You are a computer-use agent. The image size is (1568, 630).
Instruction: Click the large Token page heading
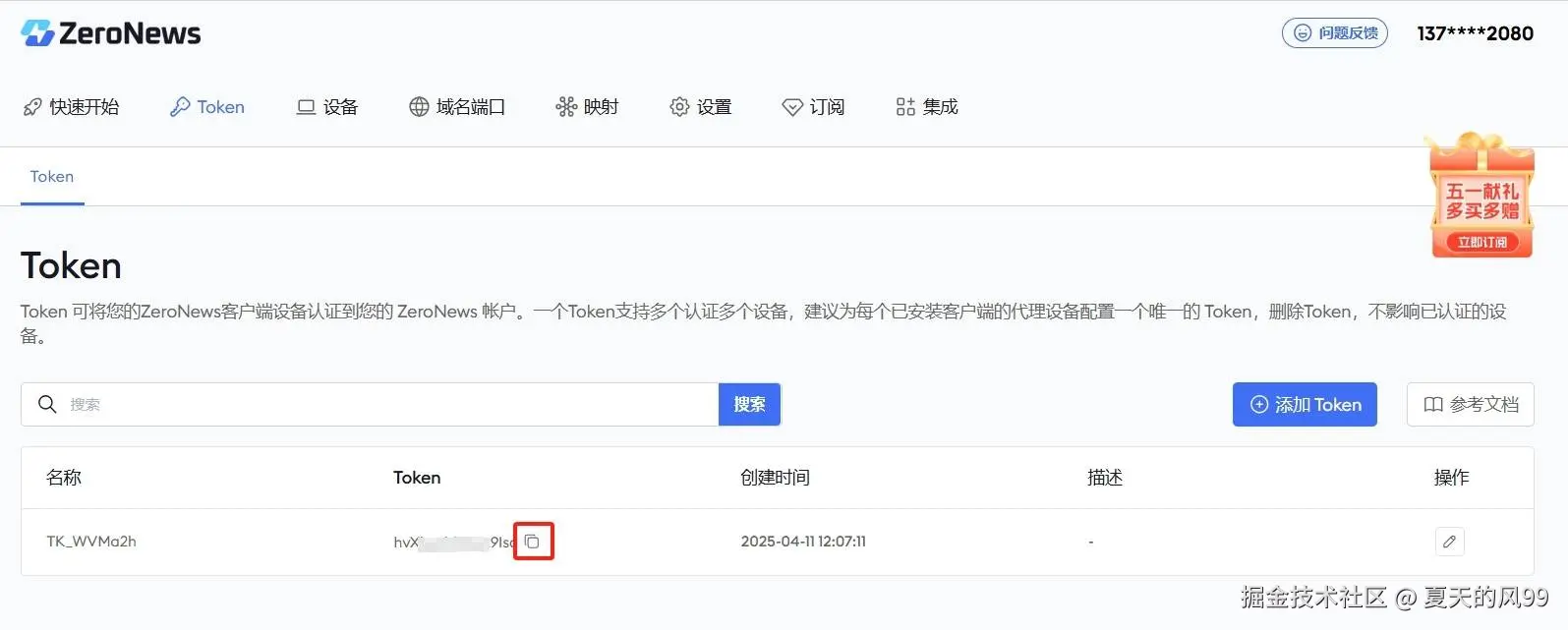coord(71,265)
